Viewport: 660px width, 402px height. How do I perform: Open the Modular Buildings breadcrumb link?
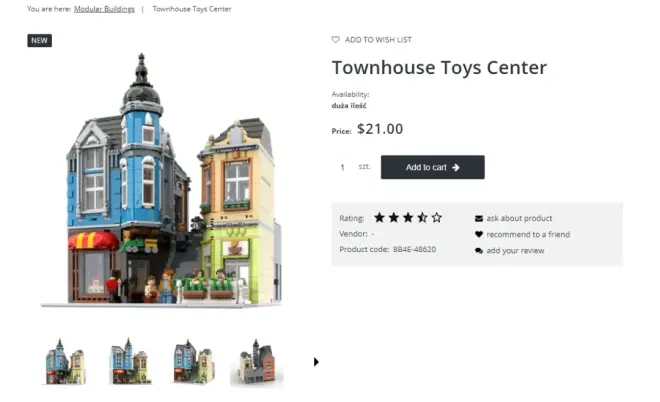click(x=104, y=9)
